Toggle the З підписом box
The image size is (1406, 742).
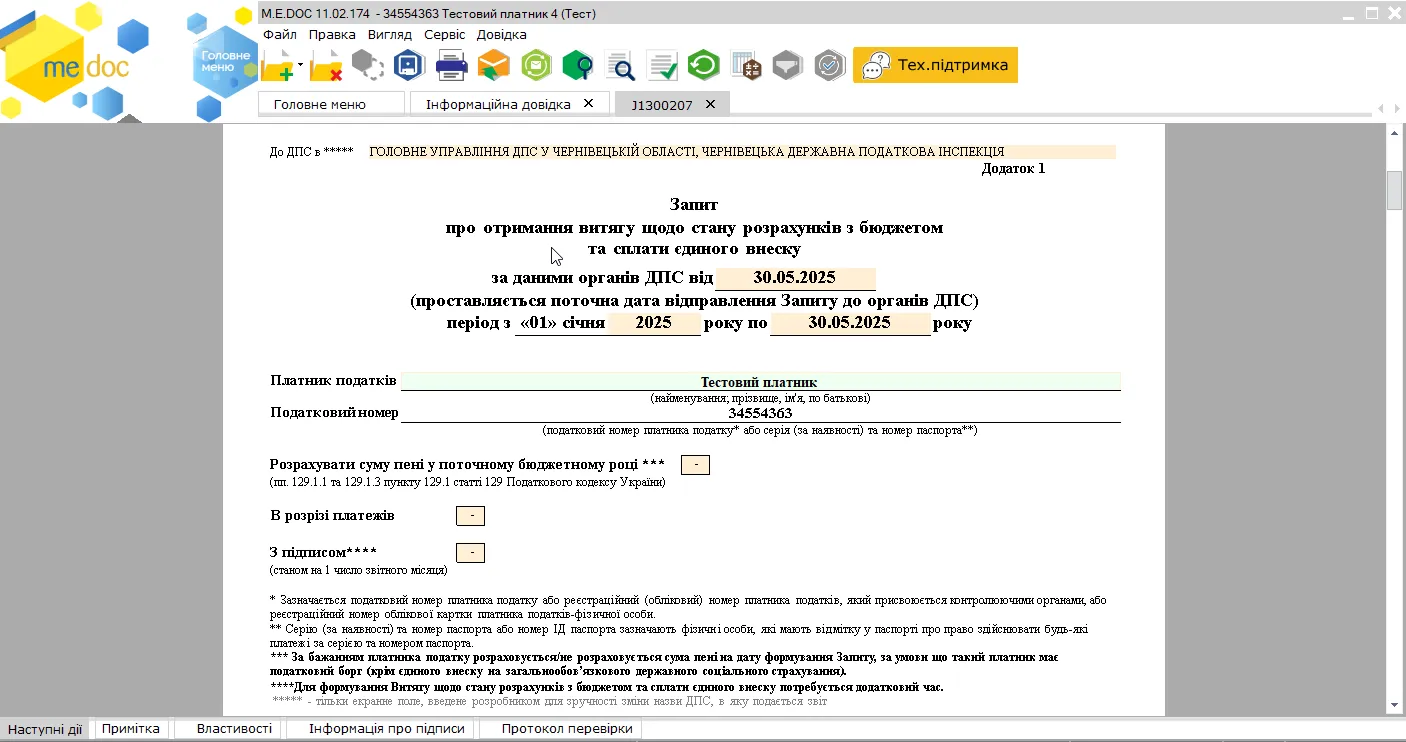click(x=470, y=553)
